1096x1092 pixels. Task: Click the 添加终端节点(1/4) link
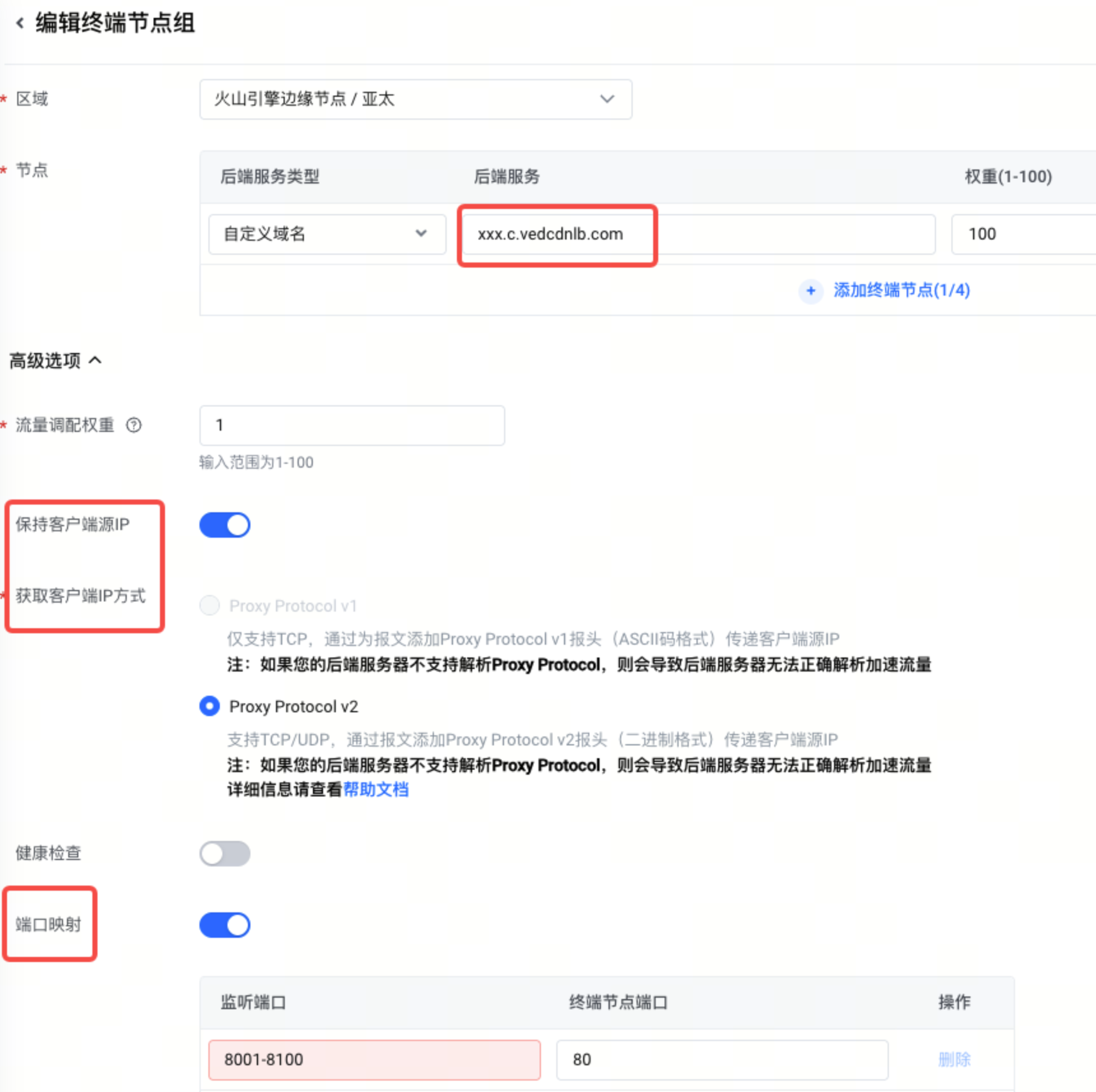(902, 291)
